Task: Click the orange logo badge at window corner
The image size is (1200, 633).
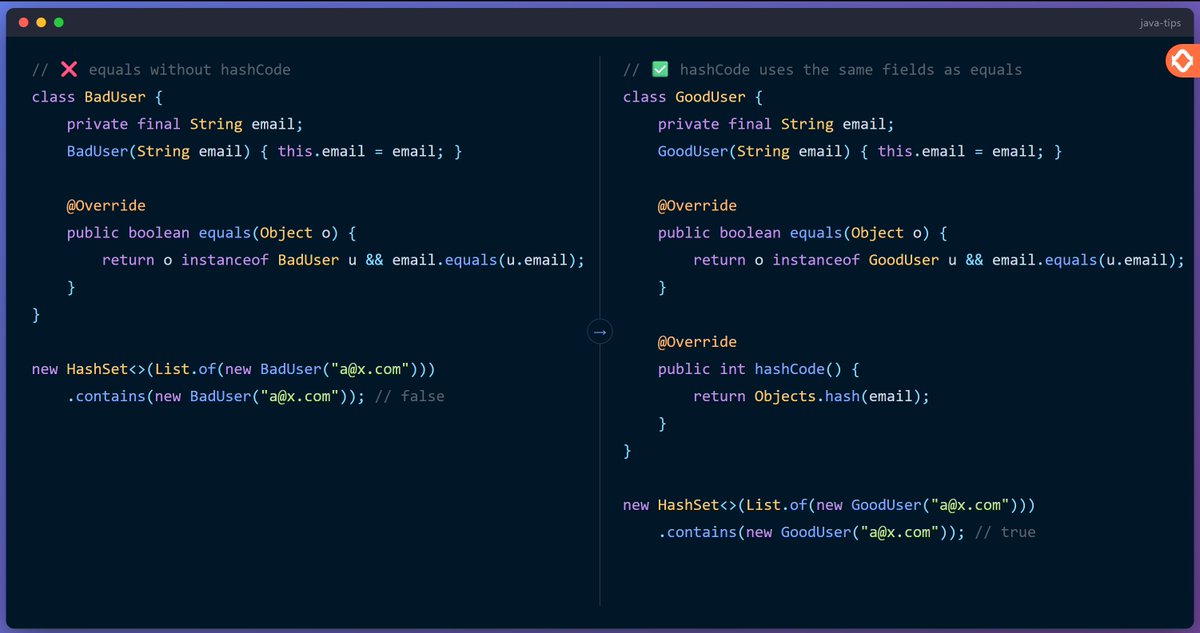Action: pyautogui.click(x=1182, y=62)
